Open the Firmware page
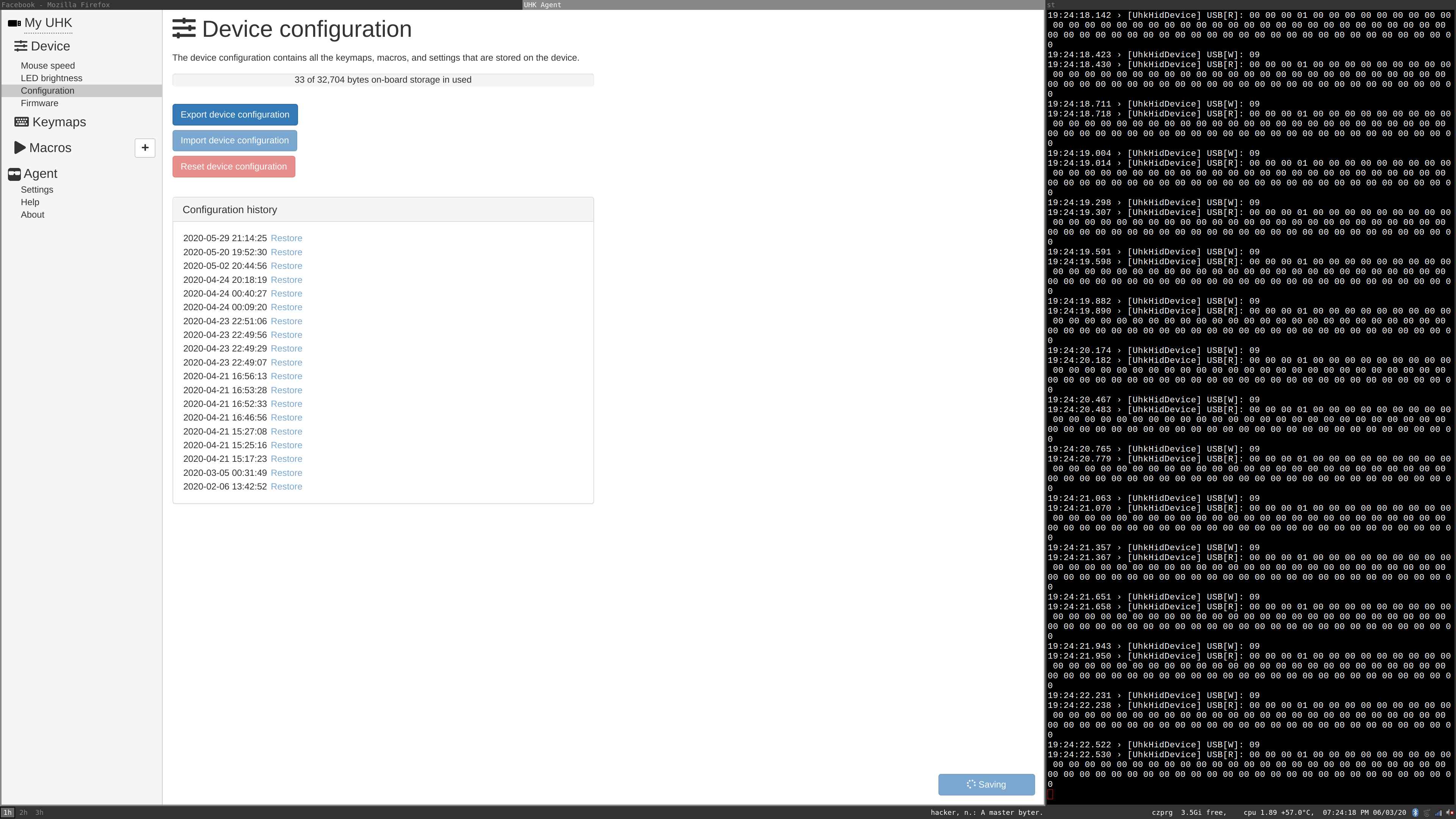Image resolution: width=1456 pixels, height=819 pixels. pos(39,103)
